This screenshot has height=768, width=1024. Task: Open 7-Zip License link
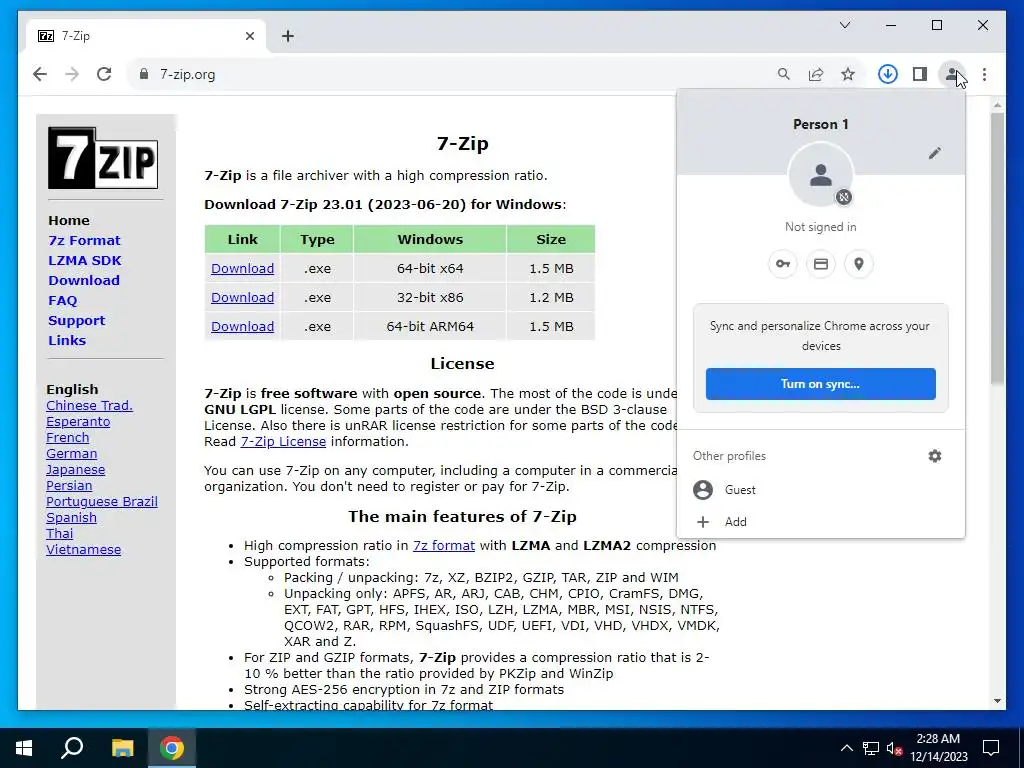tap(283, 441)
